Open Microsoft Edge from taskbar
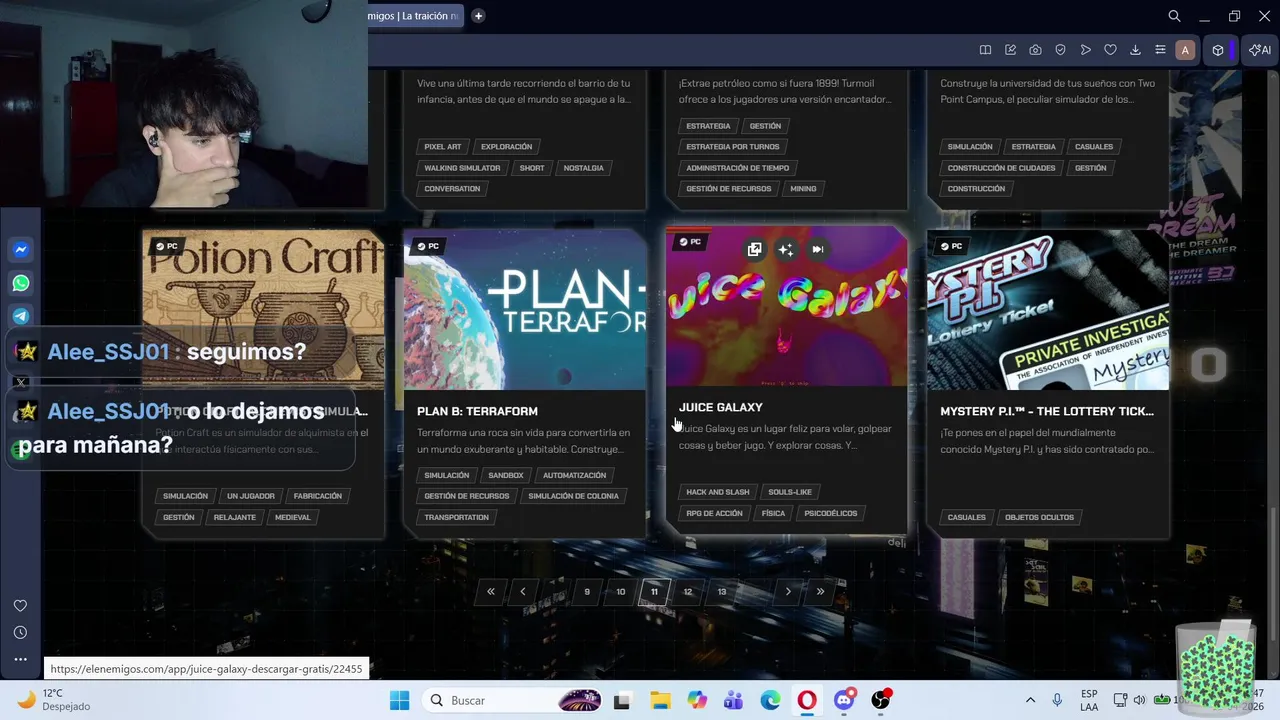The width and height of the screenshot is (1280, 720). [770, 700]
